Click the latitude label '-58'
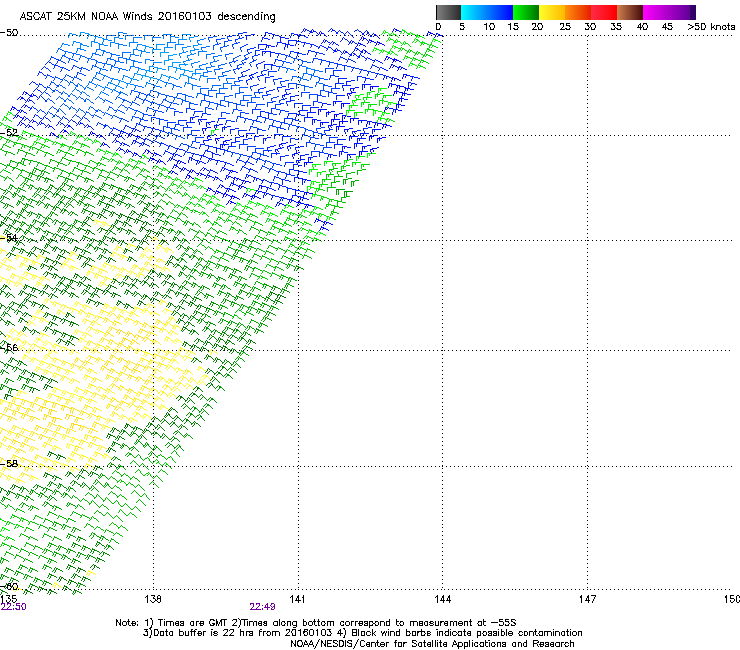The height and width of the screenshot is (650, 740). click(x=9, y=464)
